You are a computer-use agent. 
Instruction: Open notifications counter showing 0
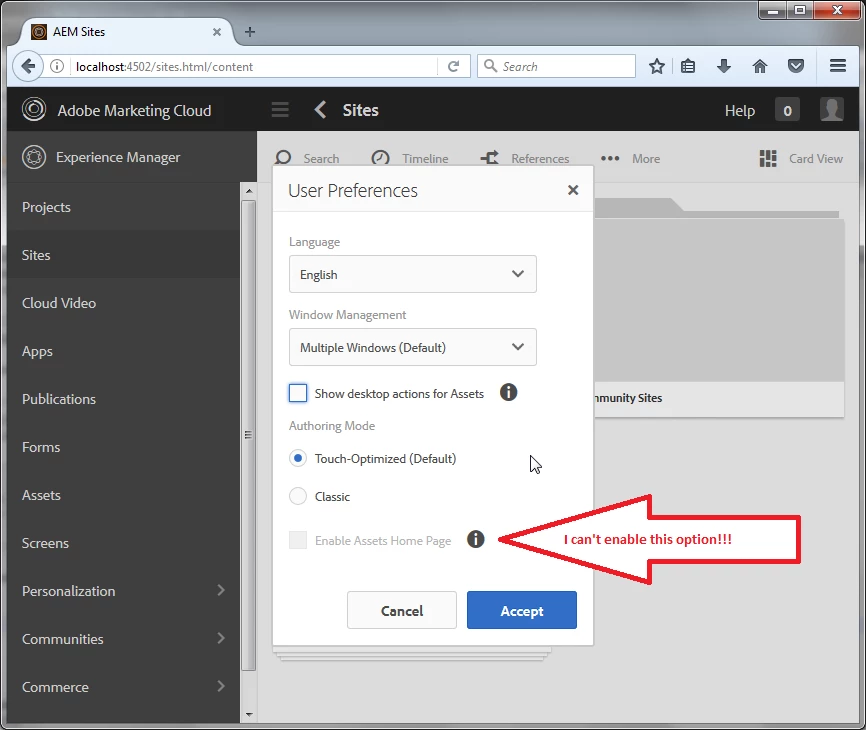click(787, 110)
